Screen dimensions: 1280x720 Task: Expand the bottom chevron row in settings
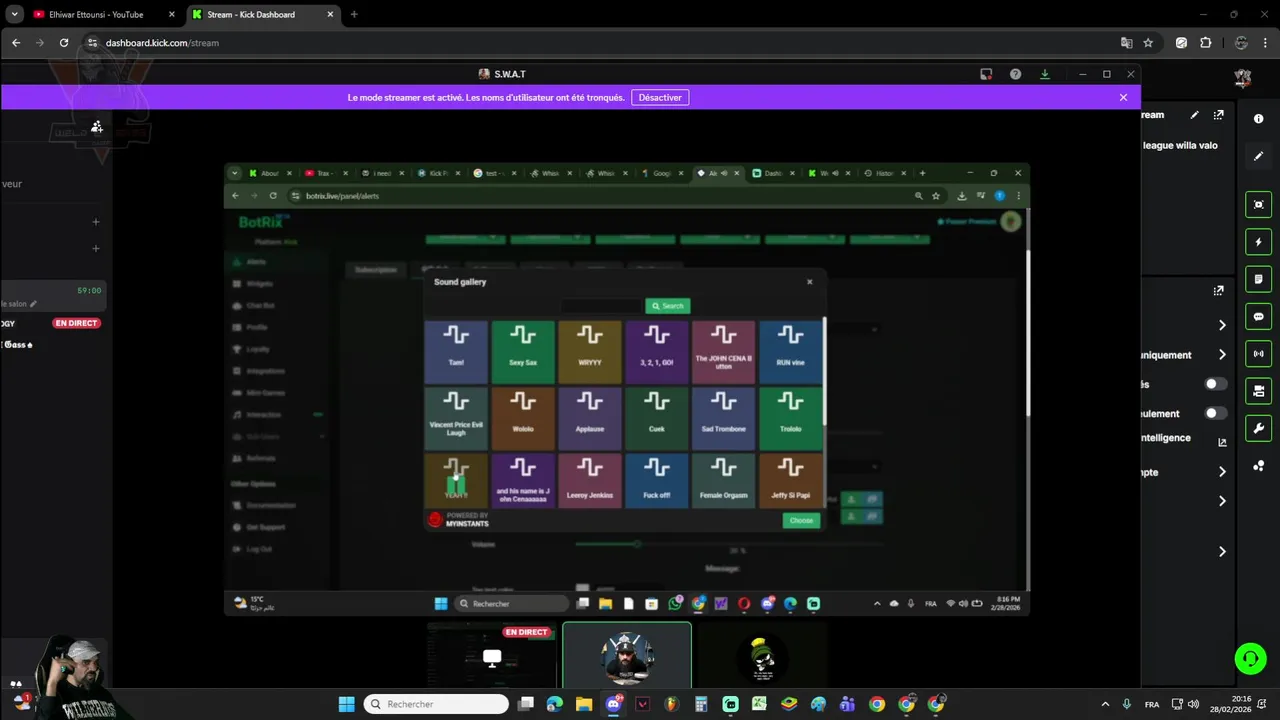(1222, 551)
